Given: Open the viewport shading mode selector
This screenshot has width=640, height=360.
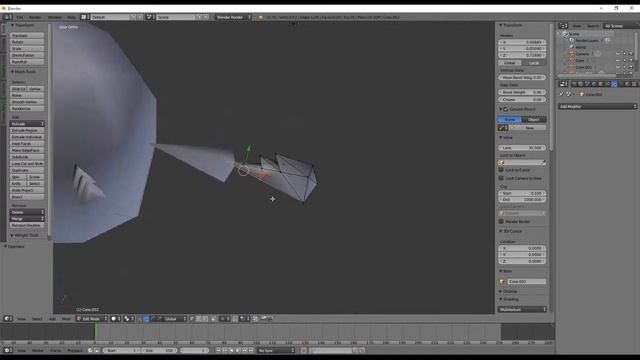Looking at the screenshot, I should pyautogui.click(x=116, y=318).
